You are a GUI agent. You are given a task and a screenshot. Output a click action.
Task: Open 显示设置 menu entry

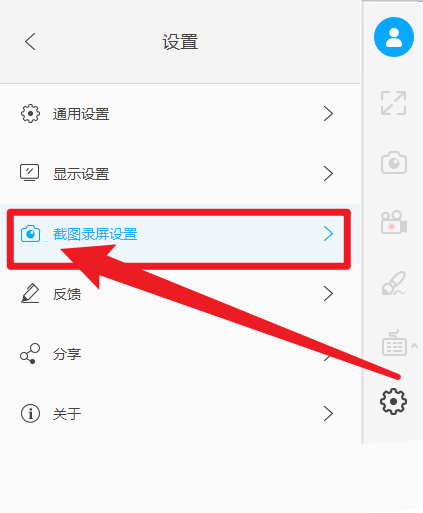coord(180,174)
